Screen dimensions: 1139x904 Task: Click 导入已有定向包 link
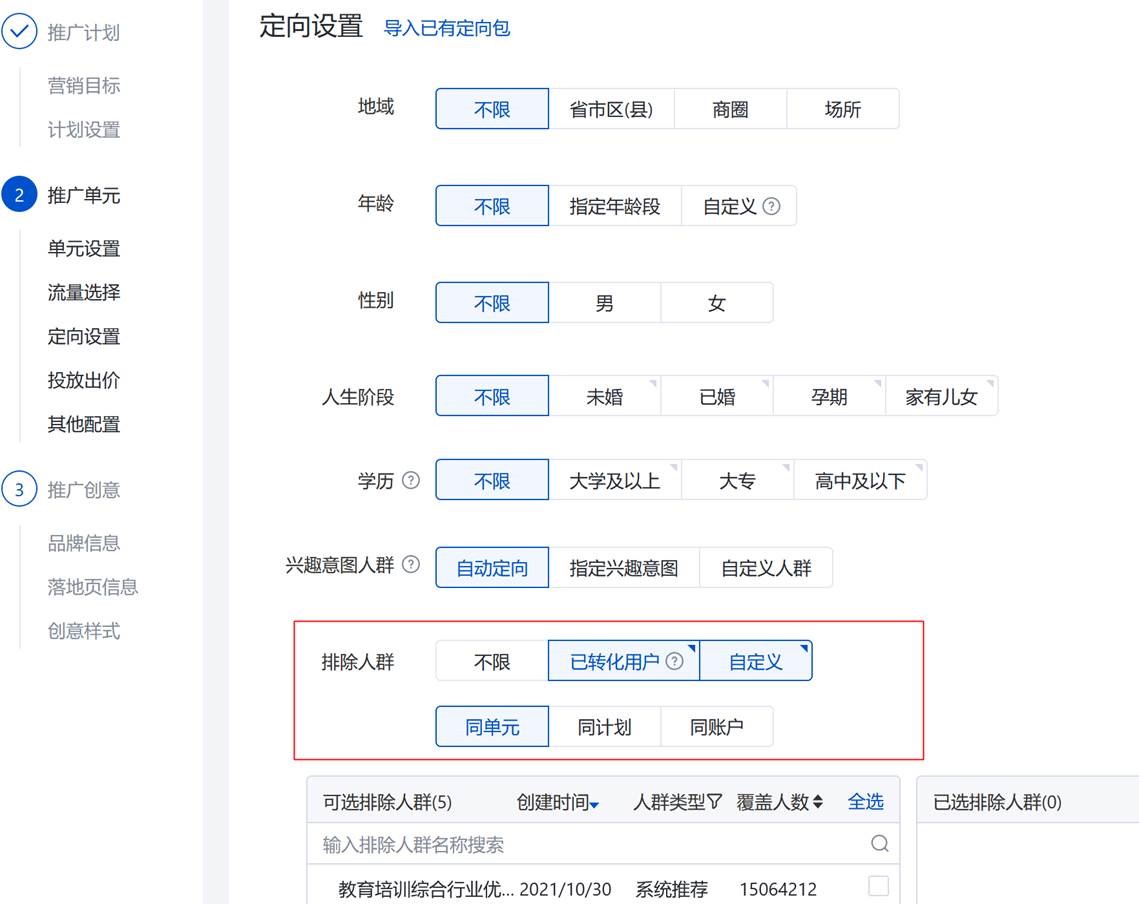click(446, 28)
